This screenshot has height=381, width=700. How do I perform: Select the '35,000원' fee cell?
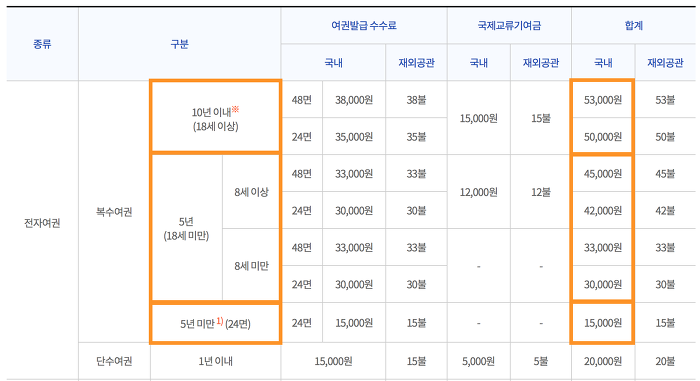point(354,136)
